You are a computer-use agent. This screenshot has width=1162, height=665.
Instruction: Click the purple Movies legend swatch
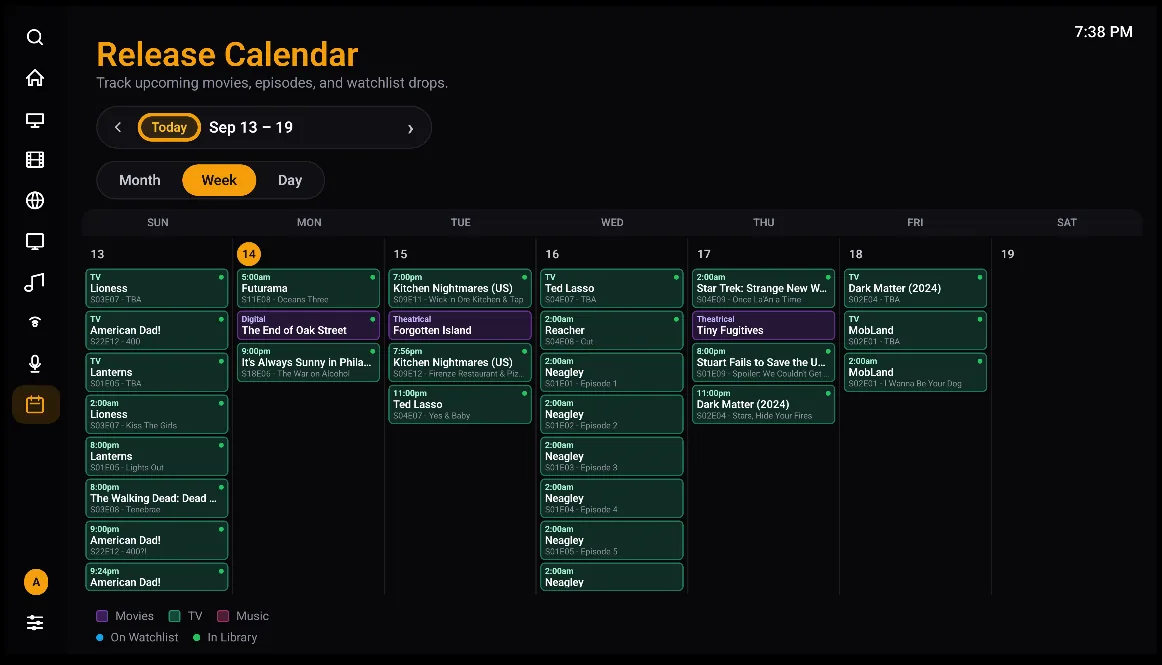click(x=102, y=616)
